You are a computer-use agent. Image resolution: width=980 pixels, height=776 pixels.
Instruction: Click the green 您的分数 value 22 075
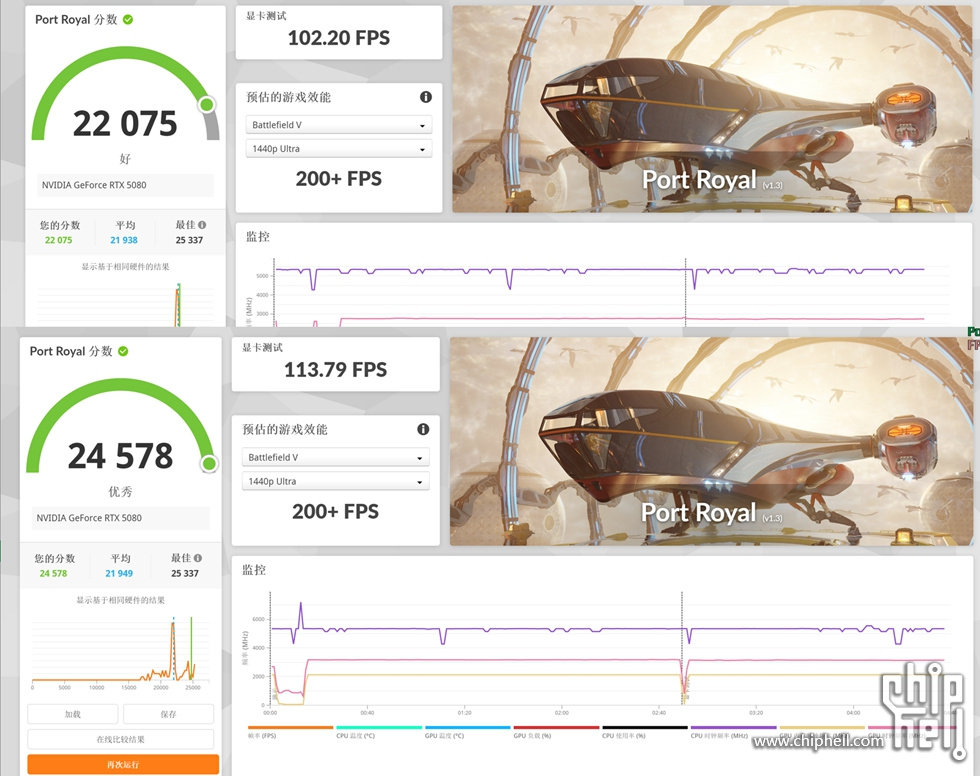click(x=58, y=240)
